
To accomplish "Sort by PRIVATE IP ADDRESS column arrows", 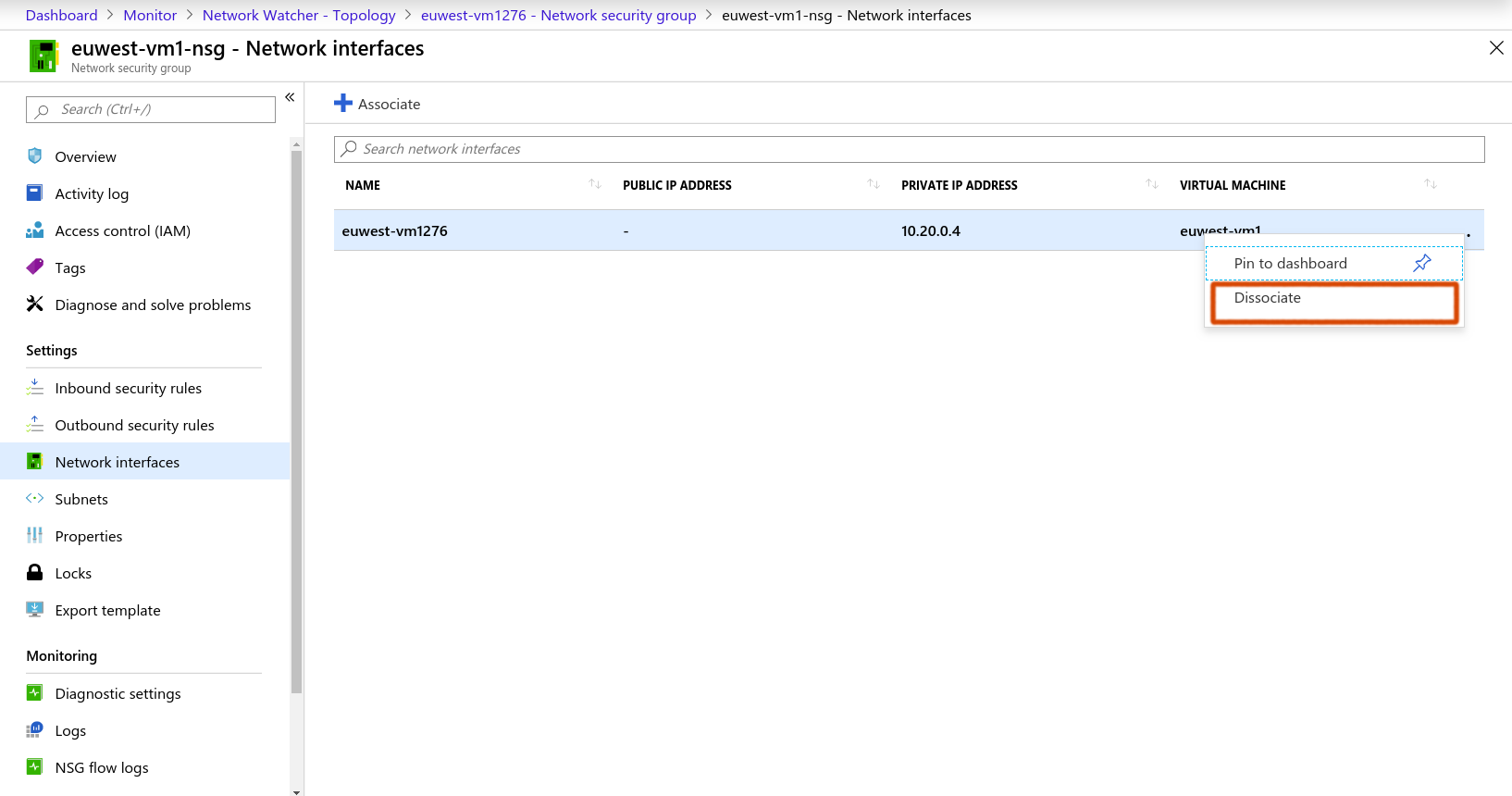I will point(1152,184).
